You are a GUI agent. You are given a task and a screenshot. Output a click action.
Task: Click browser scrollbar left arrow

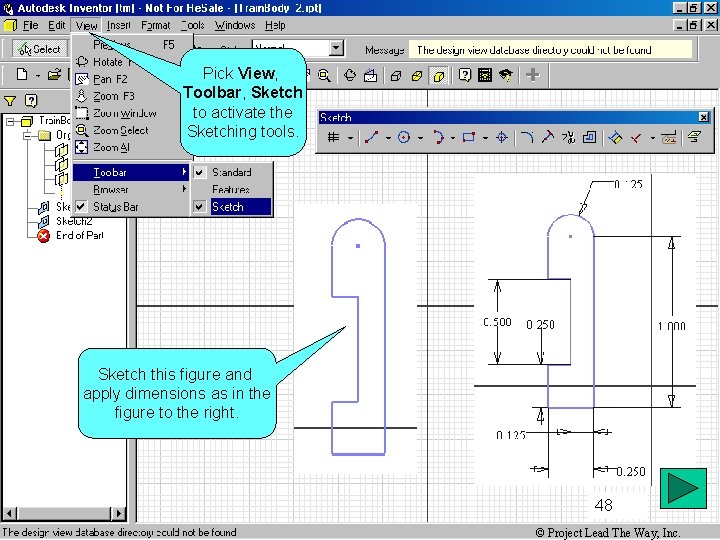[10, 513]
